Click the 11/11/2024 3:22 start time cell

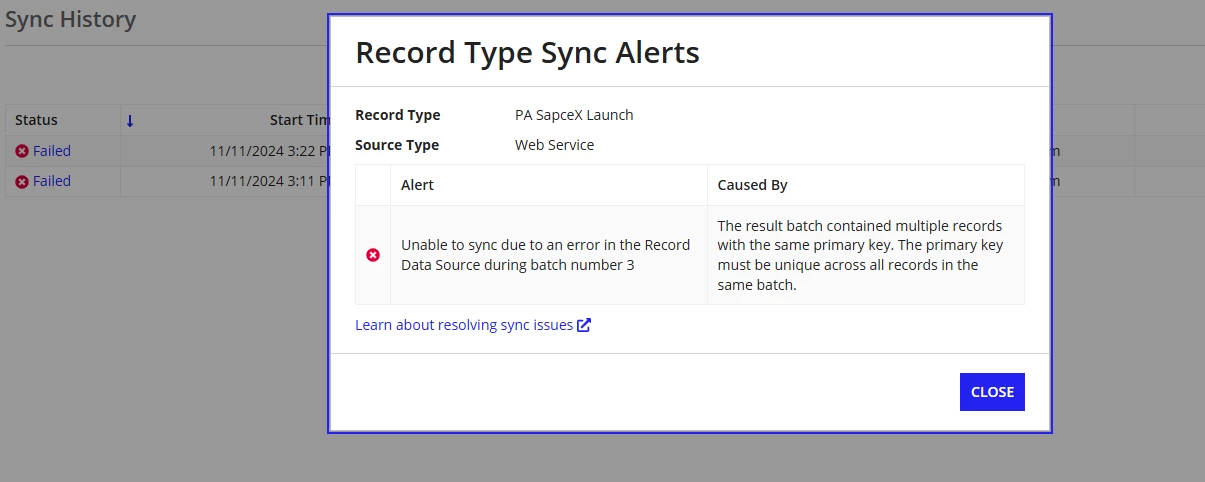[x=268, y=151]
